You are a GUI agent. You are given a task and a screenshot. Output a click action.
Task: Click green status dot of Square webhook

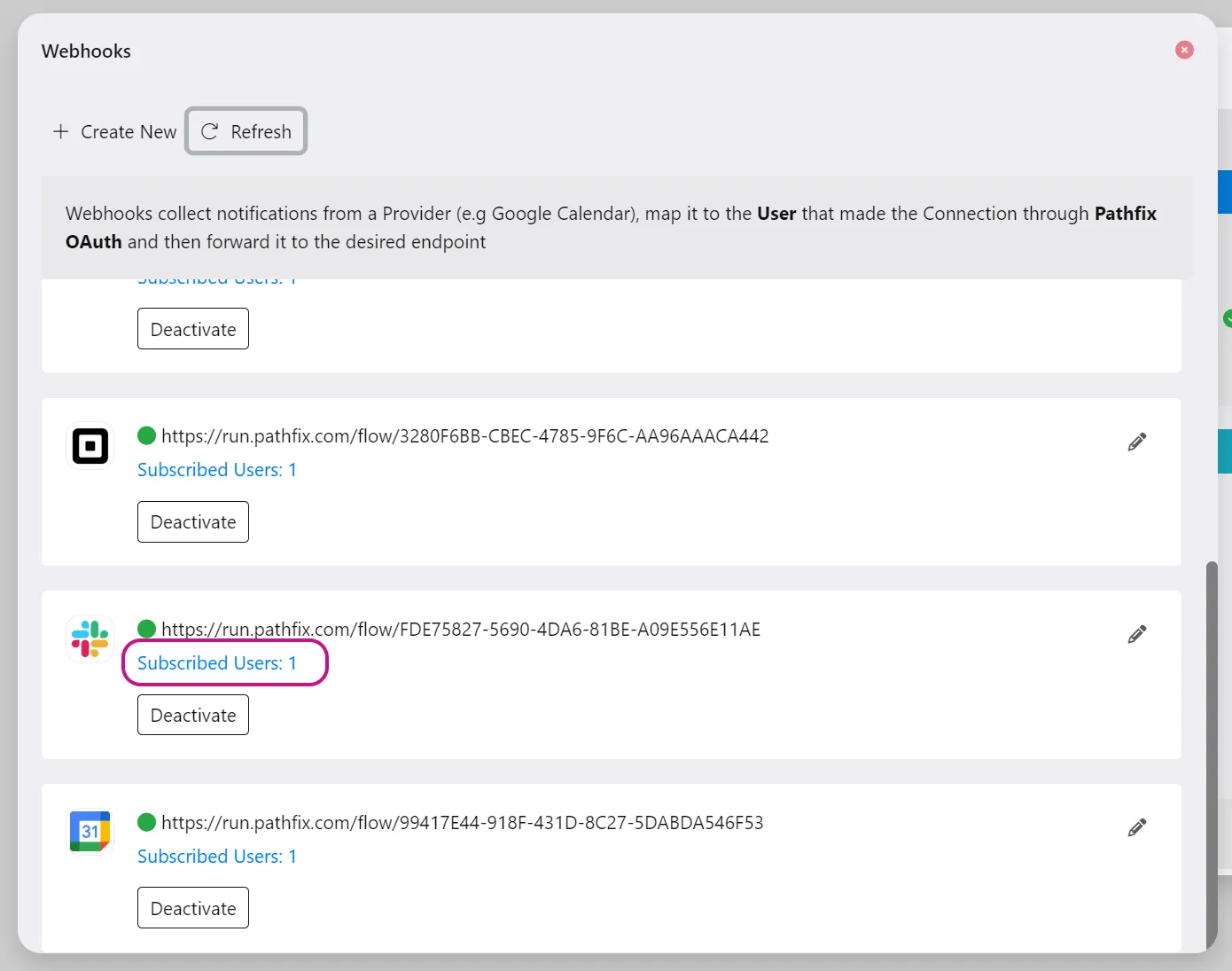tap(147, 435)
